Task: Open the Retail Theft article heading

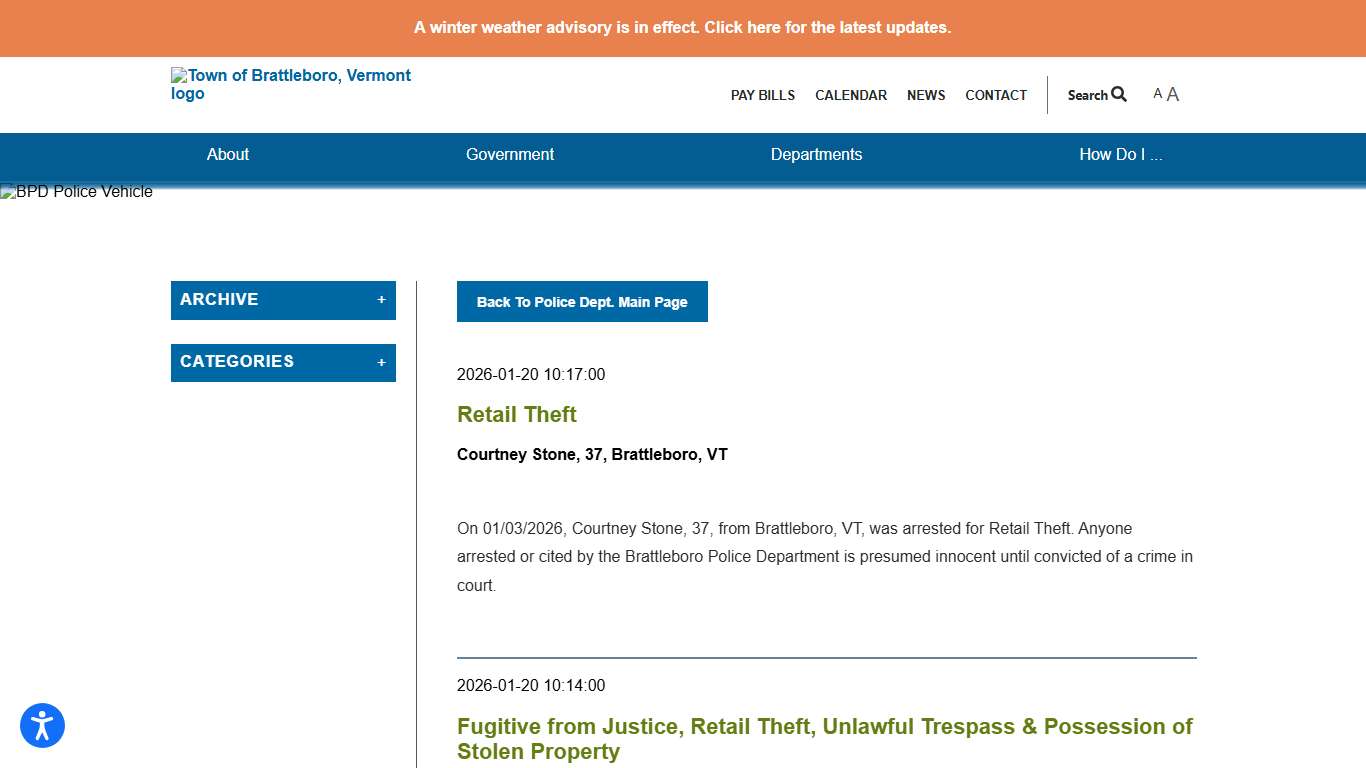Action: pos(517,414)
